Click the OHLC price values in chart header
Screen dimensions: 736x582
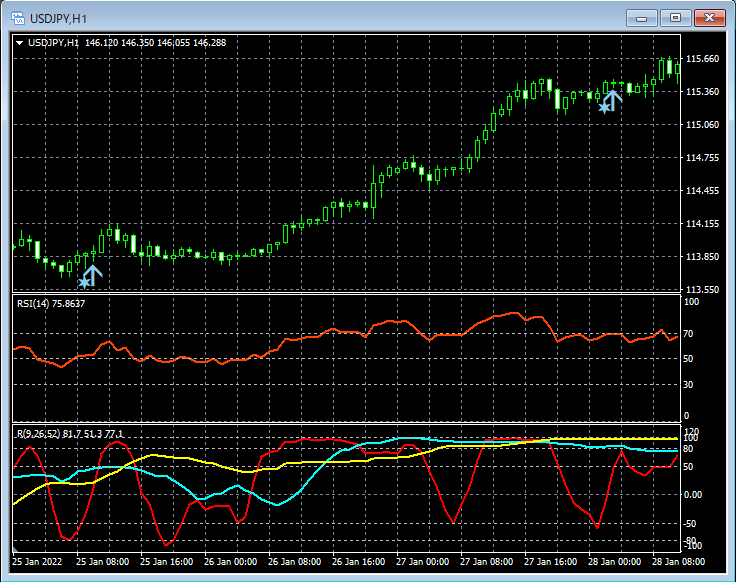155,43
